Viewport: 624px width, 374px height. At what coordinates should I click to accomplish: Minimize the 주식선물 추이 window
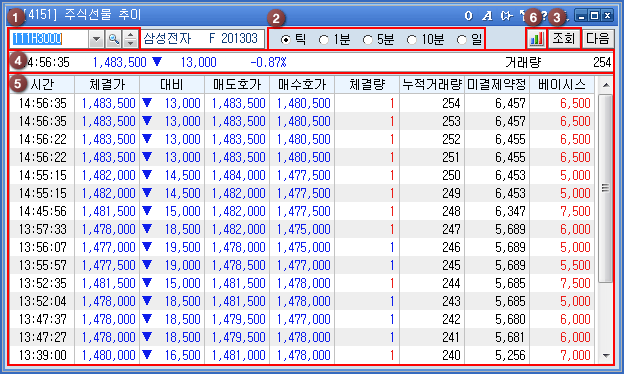point(581,16)
